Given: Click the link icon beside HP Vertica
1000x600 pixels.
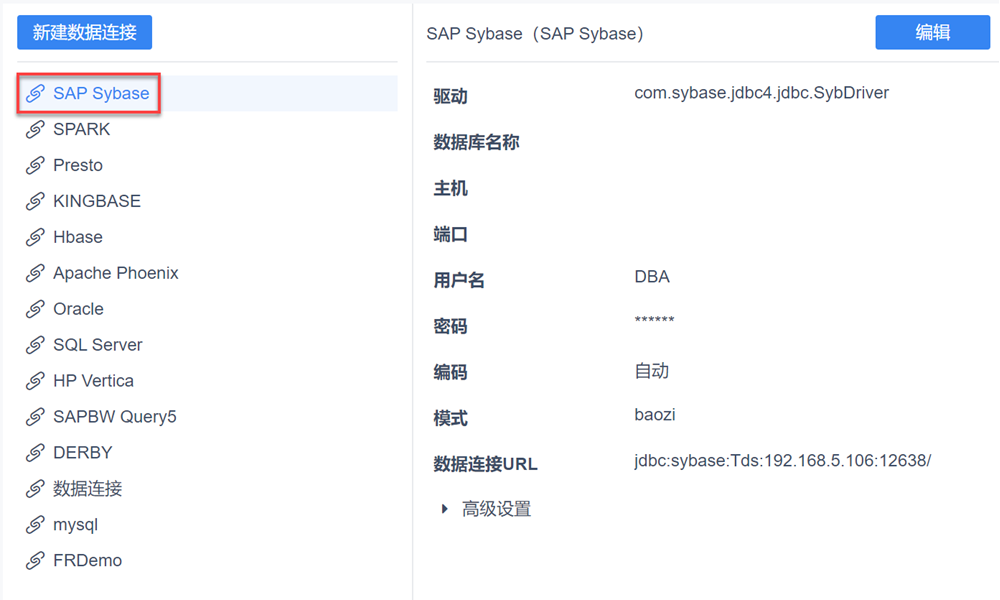Looking at the screenshot, I should point(35,382).
